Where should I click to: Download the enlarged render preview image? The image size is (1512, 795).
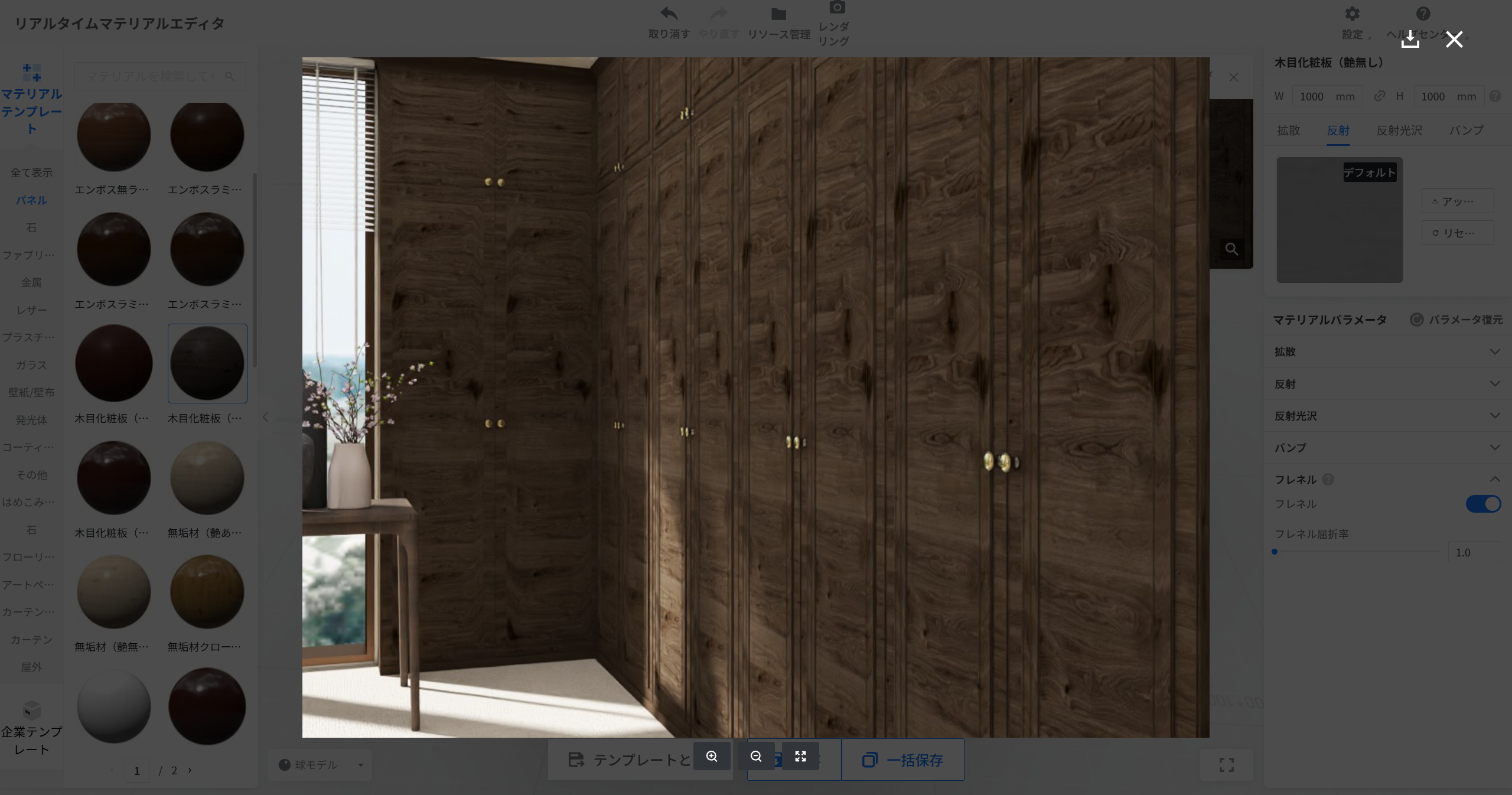[x=1410, y=40]
